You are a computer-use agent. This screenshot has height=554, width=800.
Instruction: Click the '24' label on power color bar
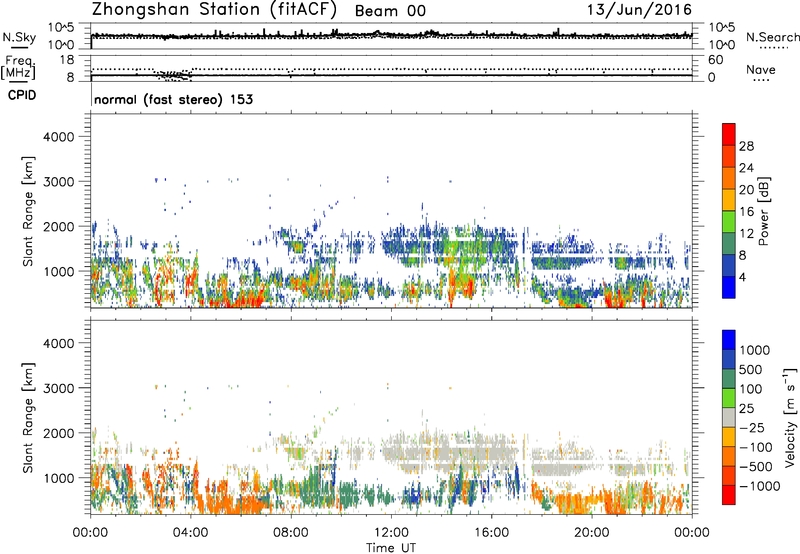(x=746, y=168)
